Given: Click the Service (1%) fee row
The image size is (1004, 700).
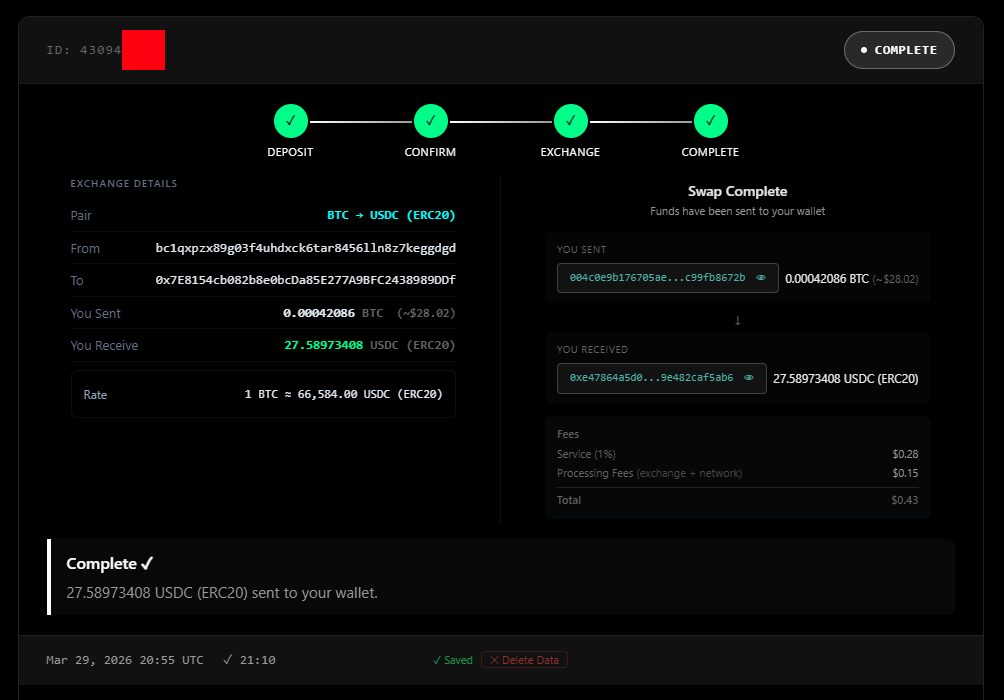Looking at the screenshot, I should point(738,454).
